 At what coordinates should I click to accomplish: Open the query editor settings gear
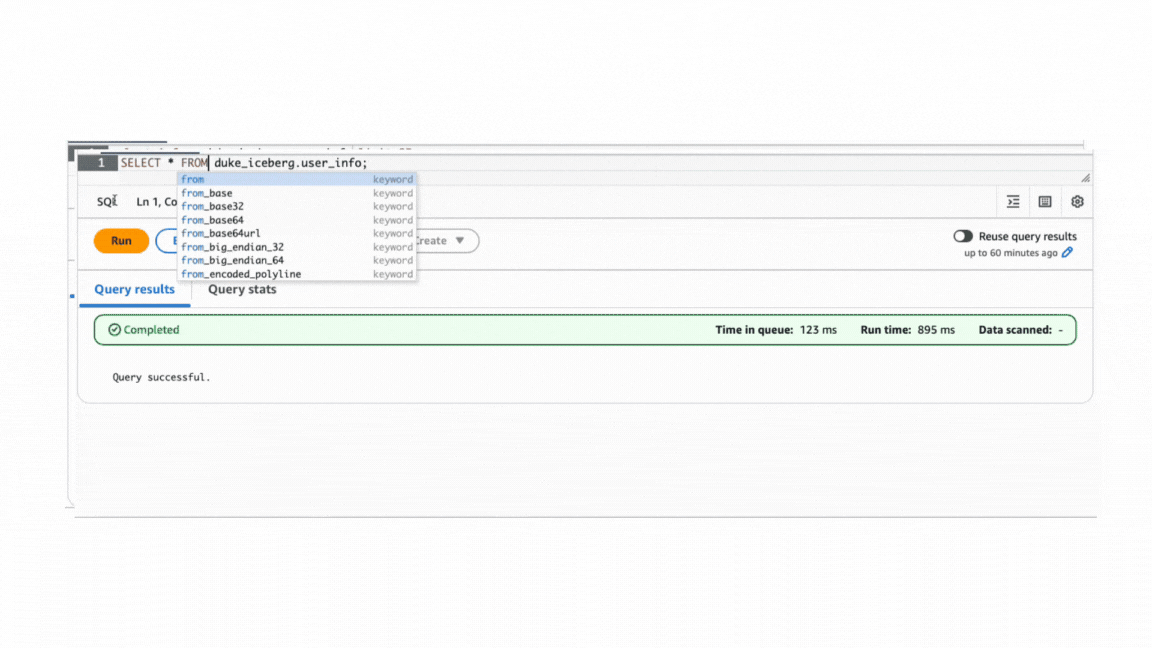coord(1077,201)
